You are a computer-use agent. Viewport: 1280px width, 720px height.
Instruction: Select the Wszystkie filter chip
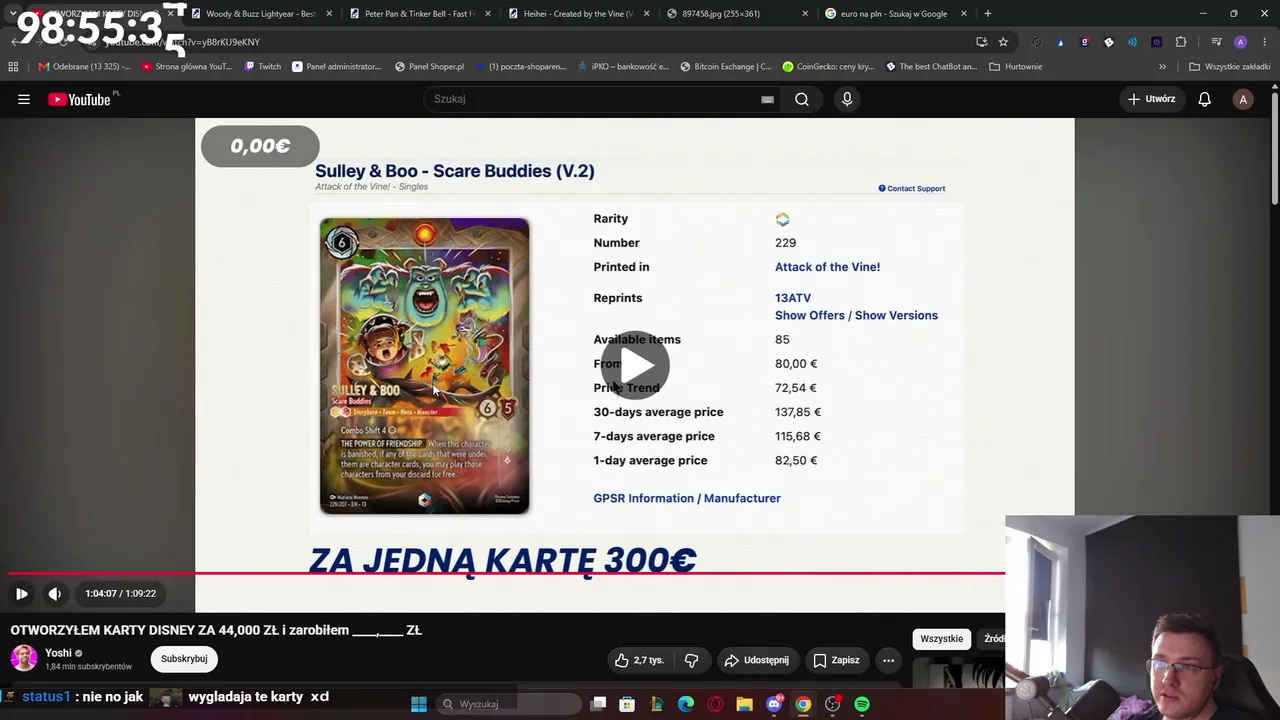[x=941, y=639]
